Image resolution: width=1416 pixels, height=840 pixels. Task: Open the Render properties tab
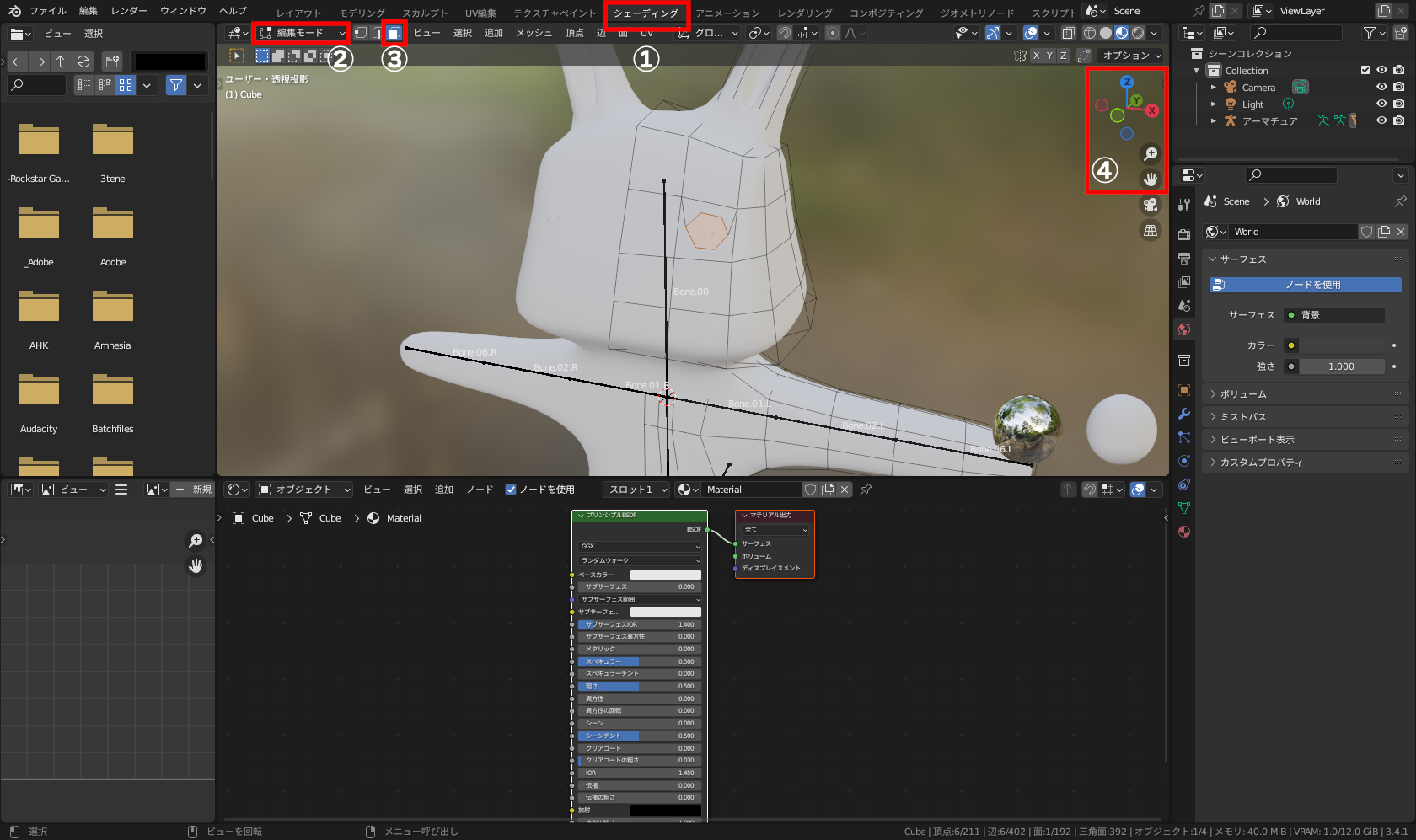click(x=1184, y=234)
